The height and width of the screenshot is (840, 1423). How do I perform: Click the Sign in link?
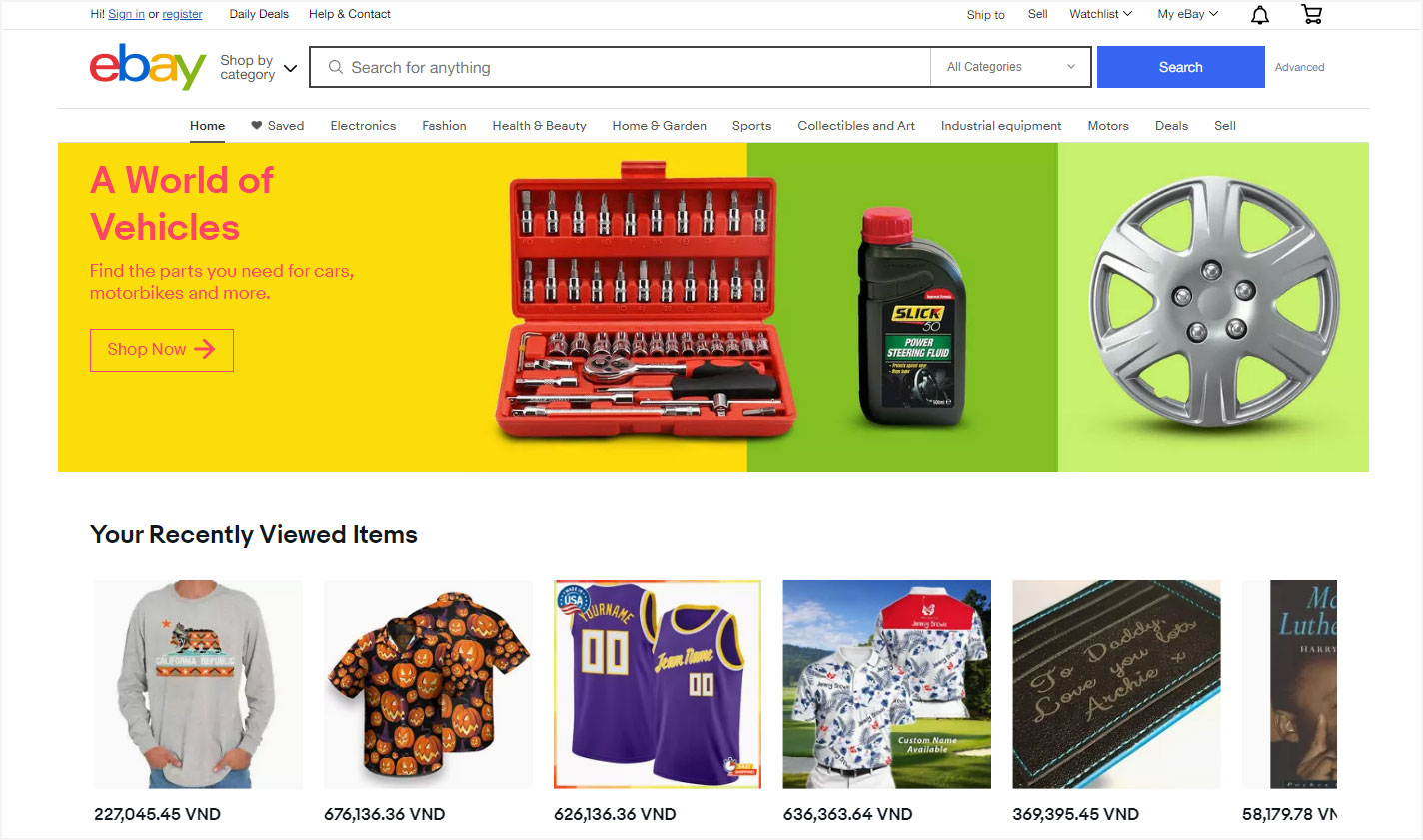point(126,14)
